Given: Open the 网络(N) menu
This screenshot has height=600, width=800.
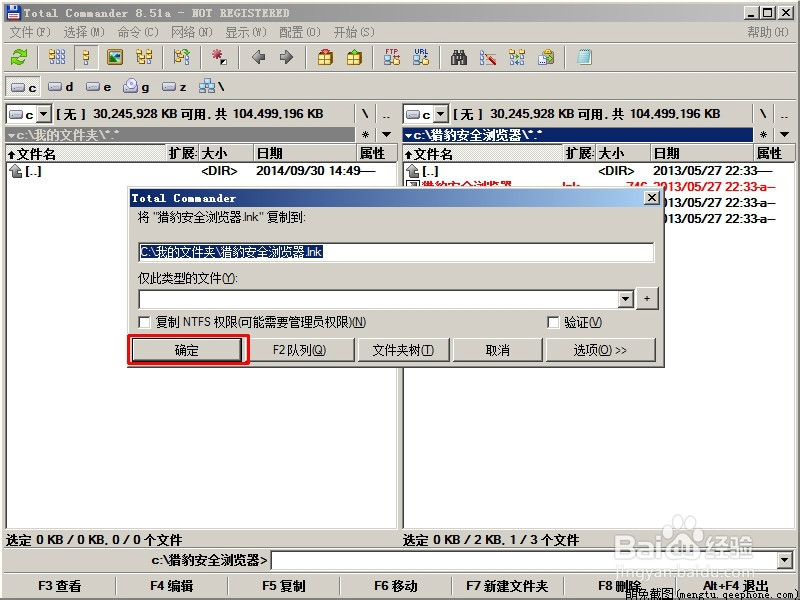Looking at the screenshot, I should pos(191,32).
